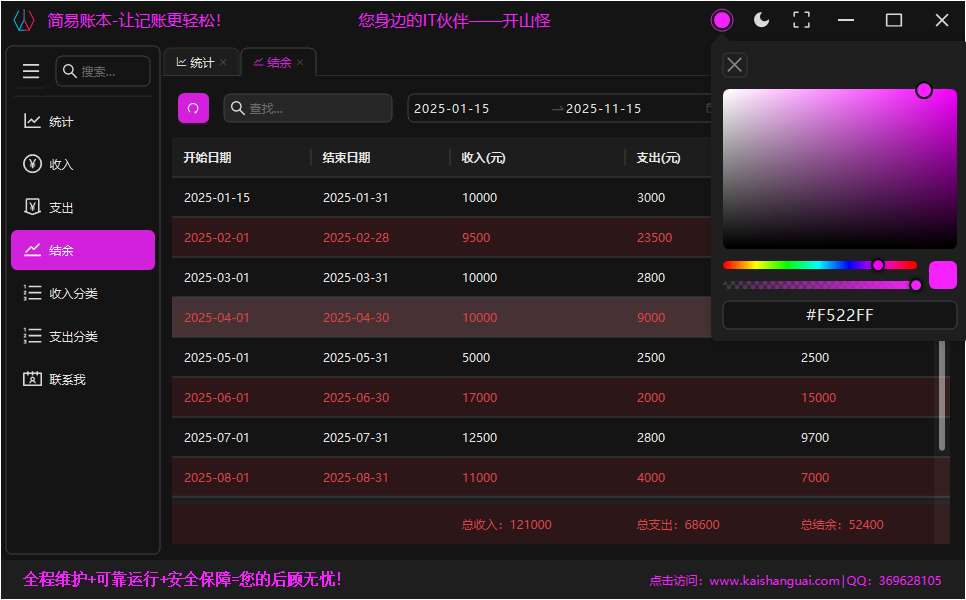Open 收入分类 in the sidebar

coord(83,293)
